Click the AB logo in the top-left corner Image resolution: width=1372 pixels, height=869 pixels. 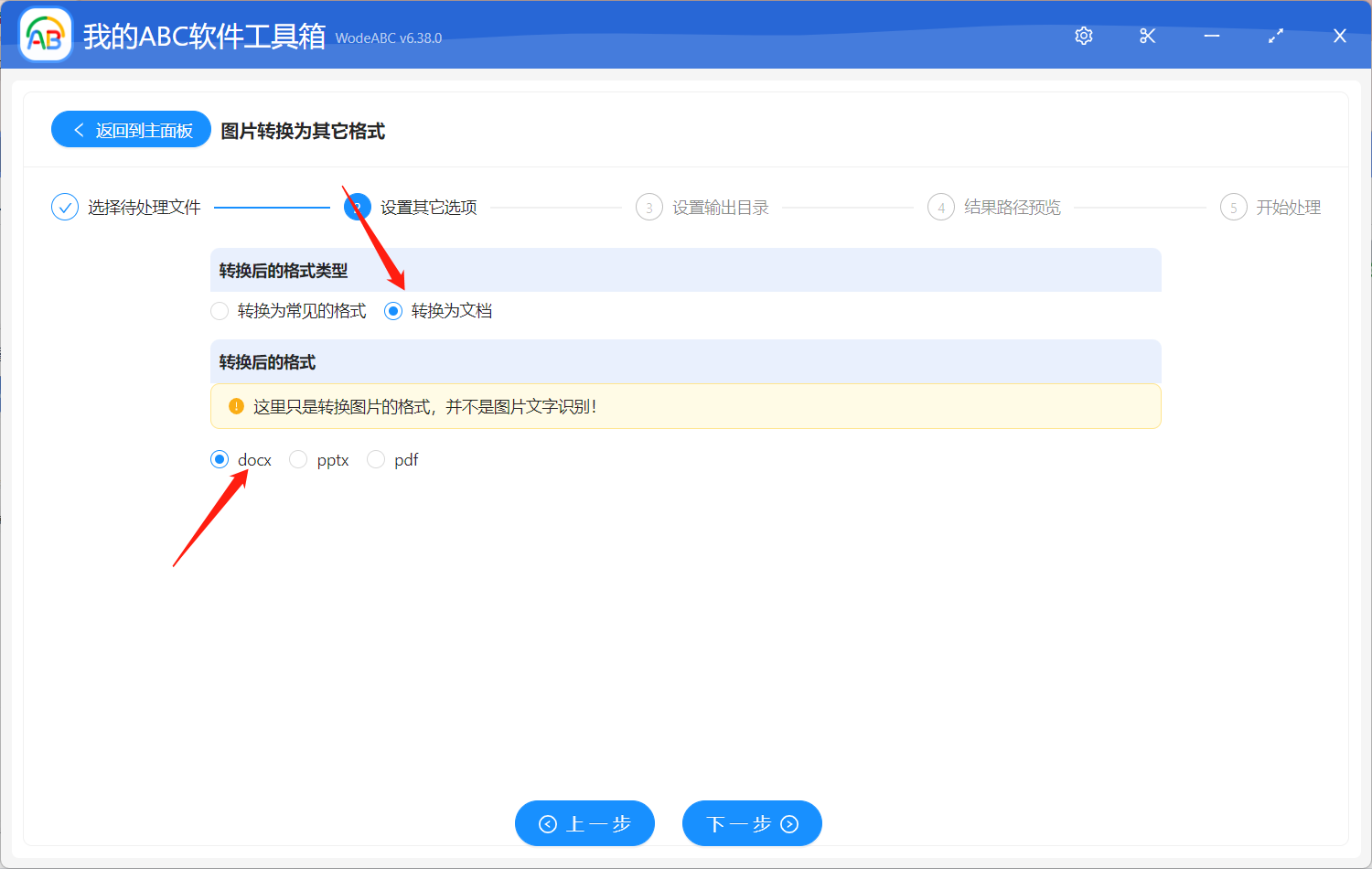pos(45,34)
